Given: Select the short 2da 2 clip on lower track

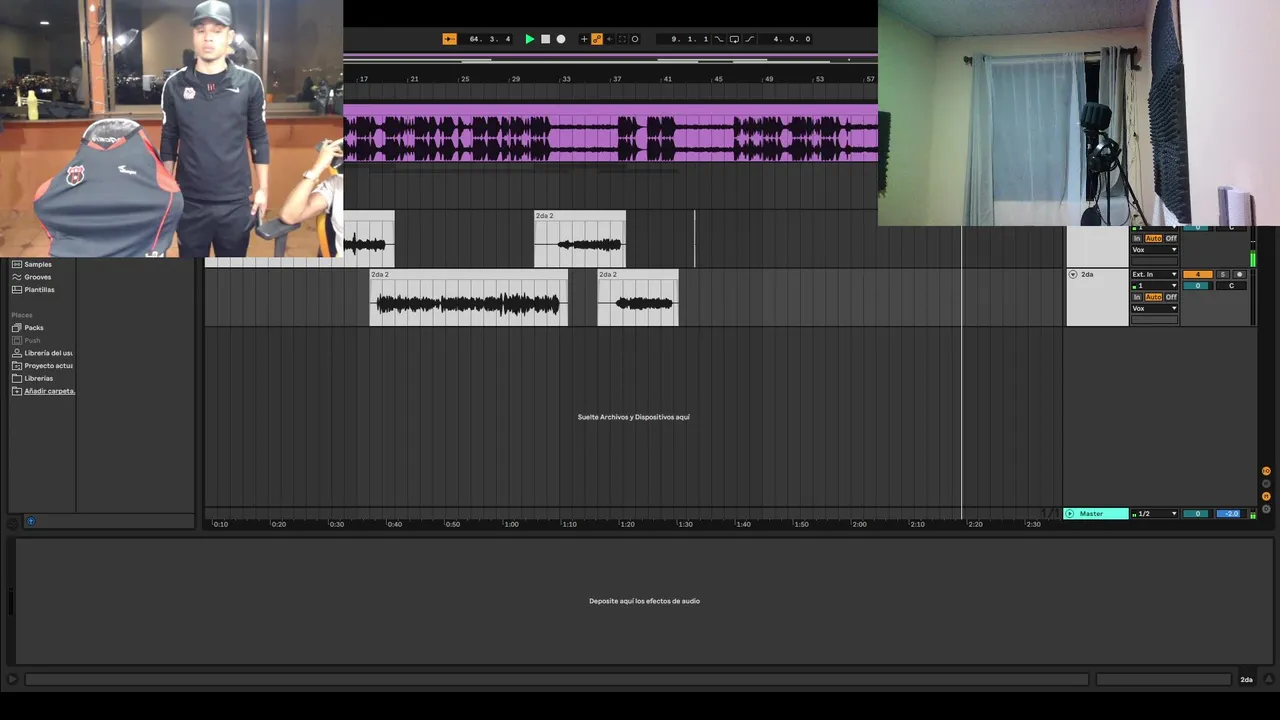Looking at the screenshot, I should [638, 297].
